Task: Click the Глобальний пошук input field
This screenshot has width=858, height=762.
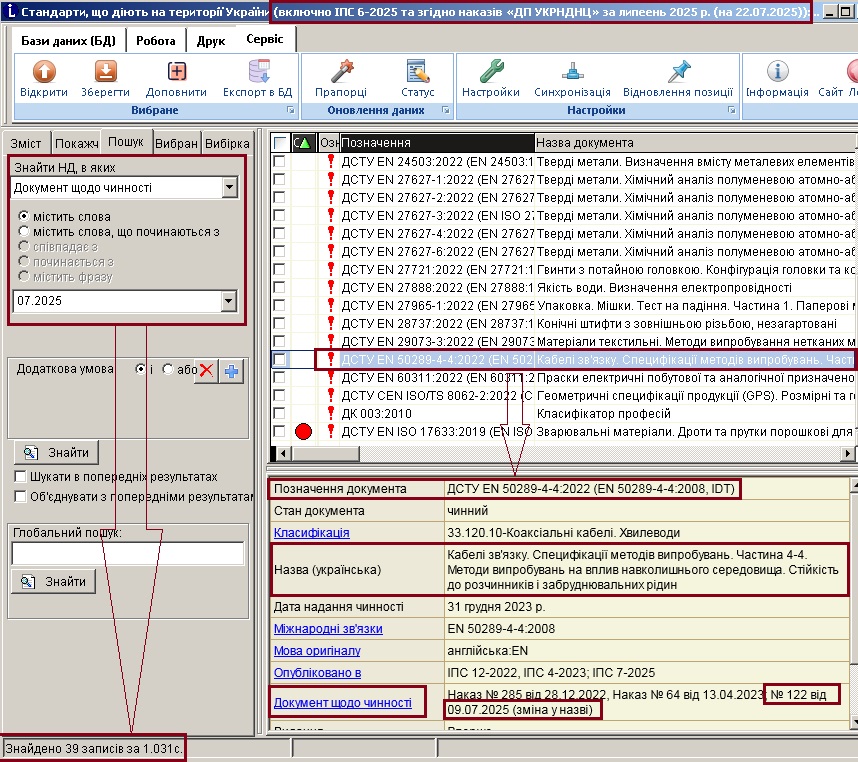Action: [127, 554]
